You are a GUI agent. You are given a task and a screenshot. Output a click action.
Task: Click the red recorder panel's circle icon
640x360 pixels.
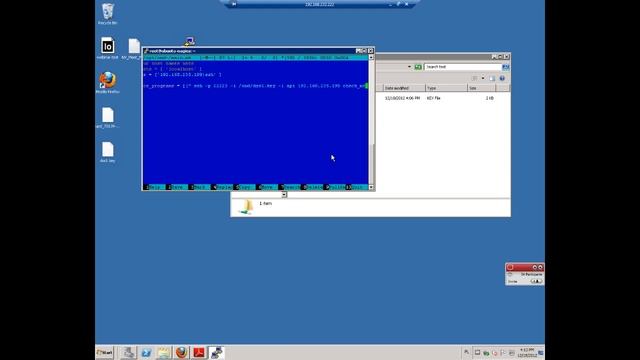click(510, 267)
